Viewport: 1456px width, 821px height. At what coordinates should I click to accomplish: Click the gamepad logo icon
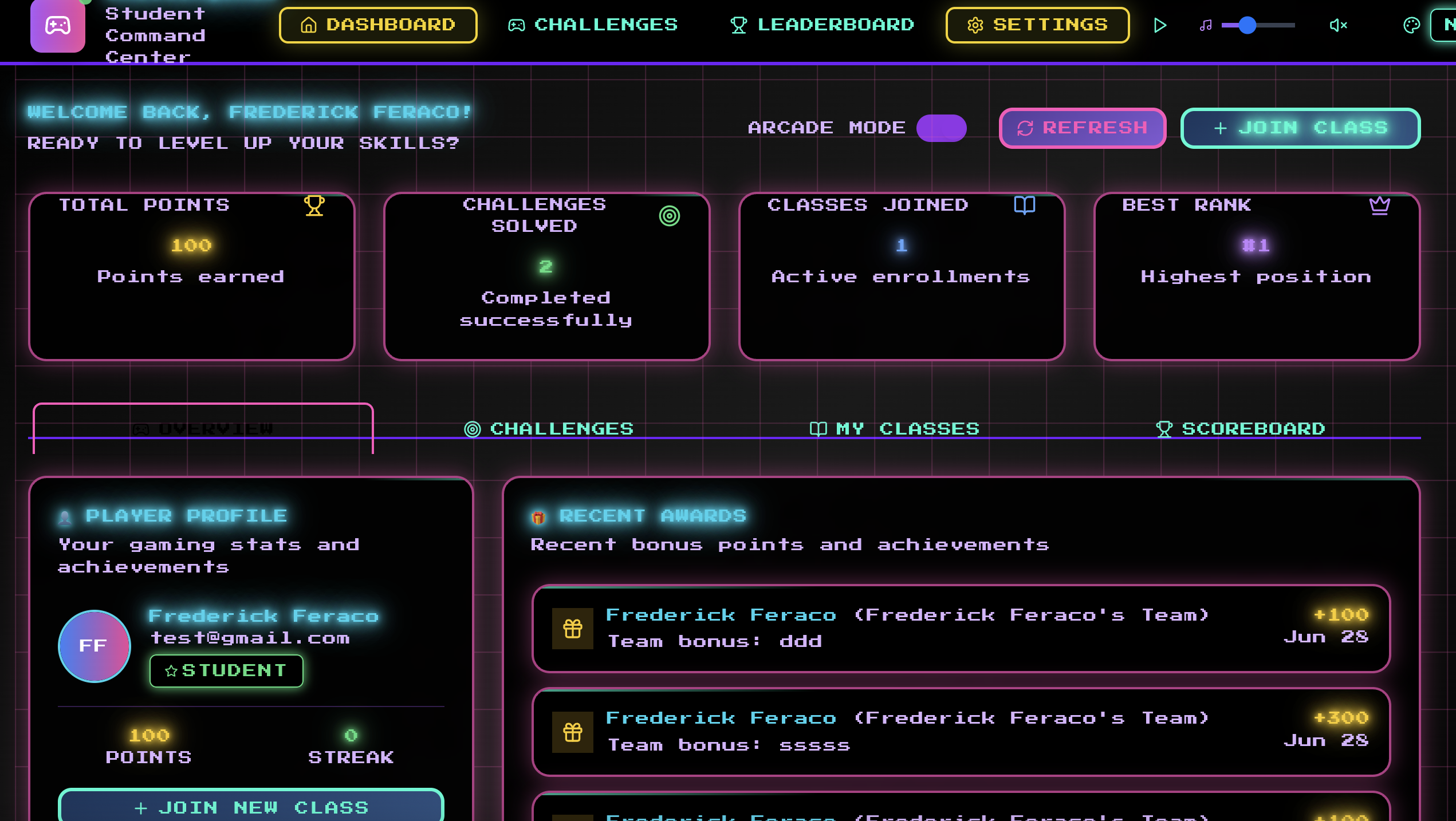click(58, 26)
